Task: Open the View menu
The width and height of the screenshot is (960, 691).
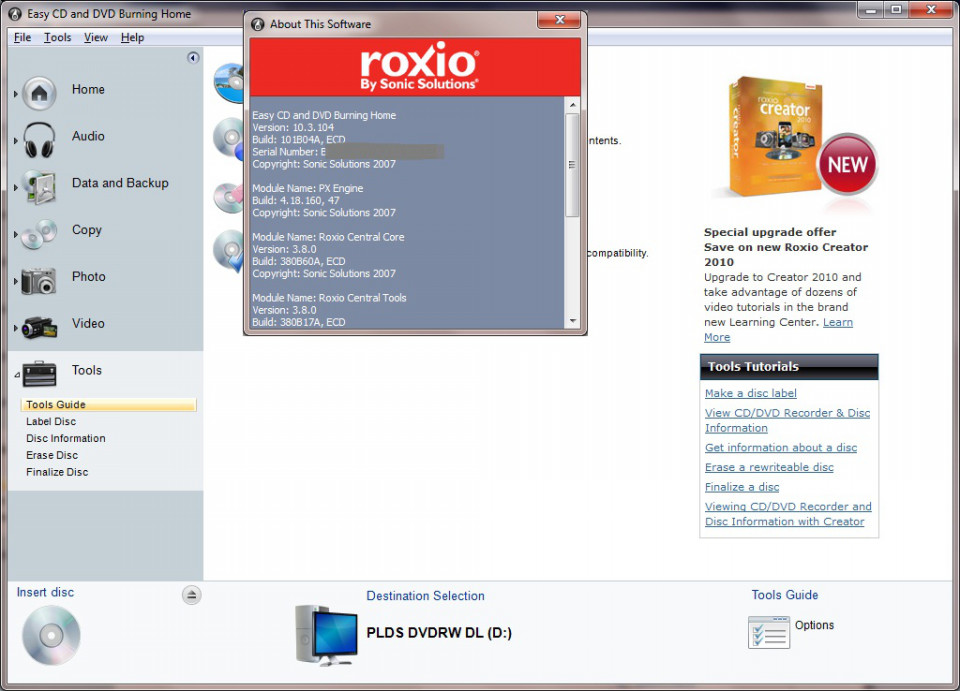Action: 96,37
